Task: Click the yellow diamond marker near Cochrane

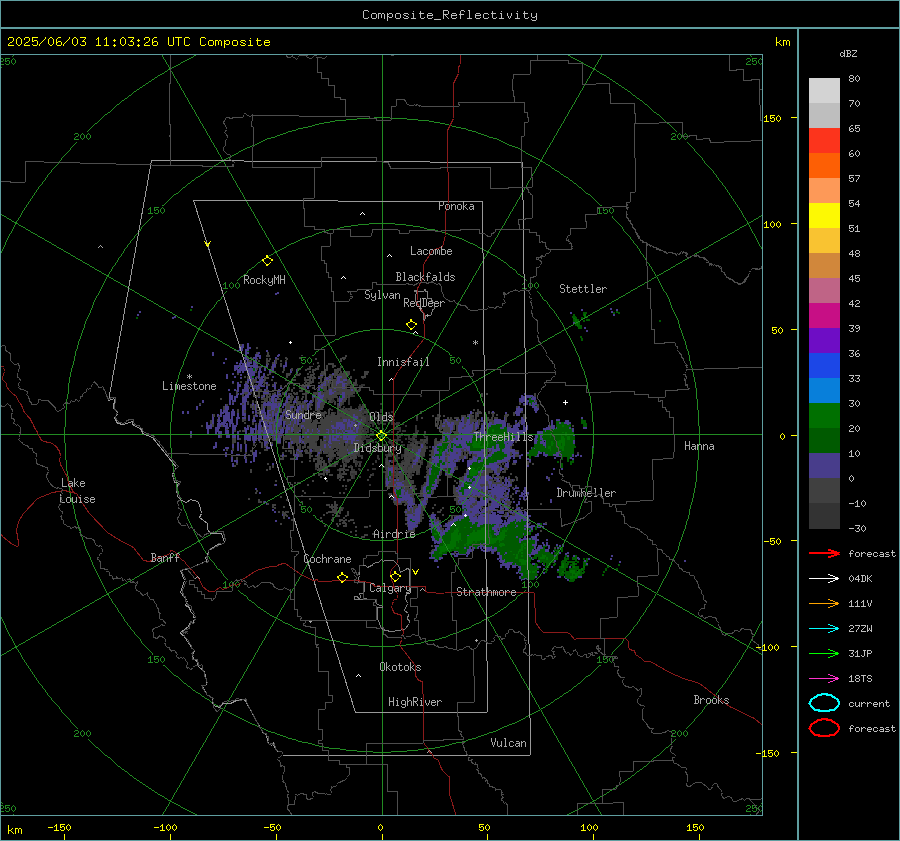Action: coord(342,577)
